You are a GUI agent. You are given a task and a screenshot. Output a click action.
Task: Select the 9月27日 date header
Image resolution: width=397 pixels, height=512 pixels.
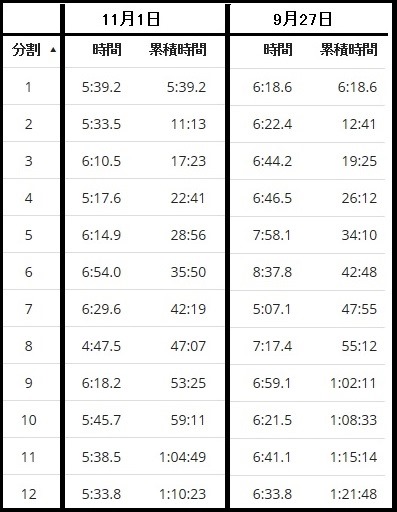(x=303, y=19)
